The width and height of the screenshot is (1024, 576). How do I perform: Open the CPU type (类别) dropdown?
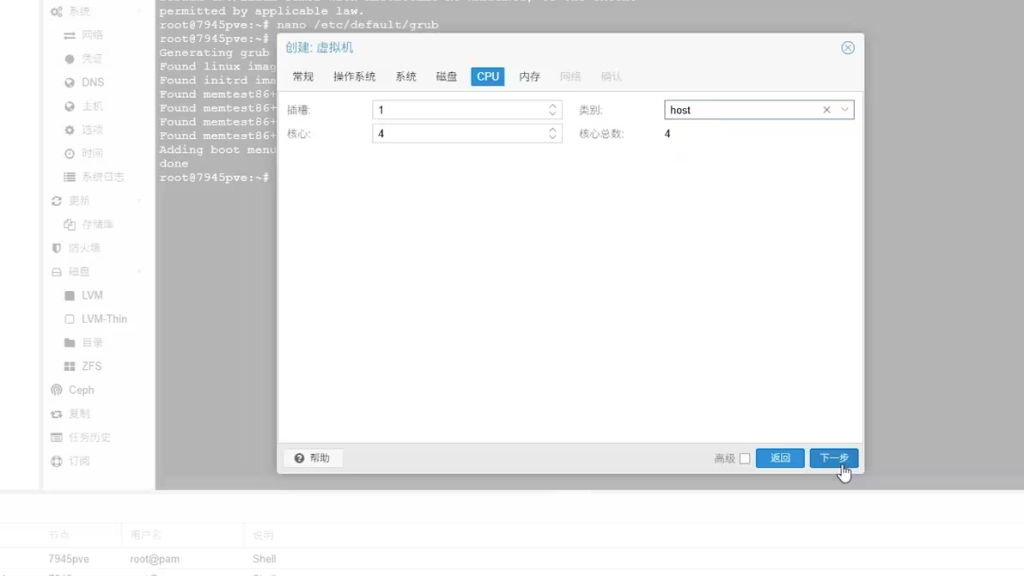844,110
